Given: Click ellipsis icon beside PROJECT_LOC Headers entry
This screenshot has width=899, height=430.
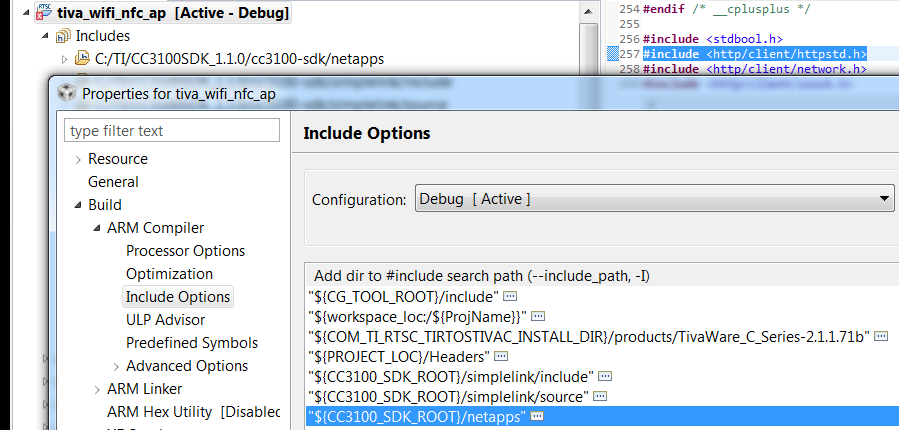Looking at the screenshot, I should coord(501,356).
